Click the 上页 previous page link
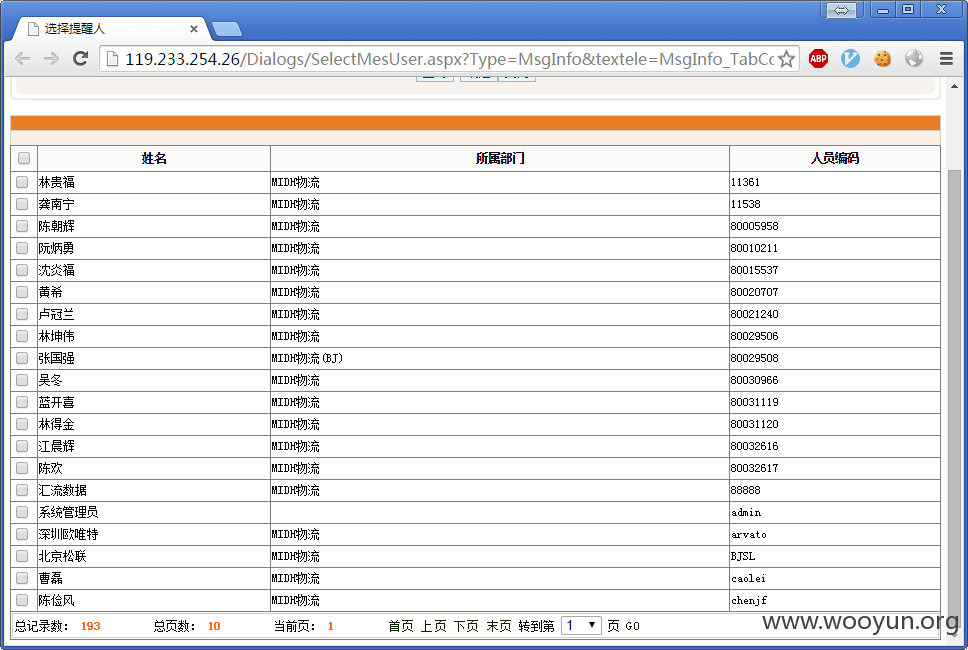 click(x=433, y=626)
